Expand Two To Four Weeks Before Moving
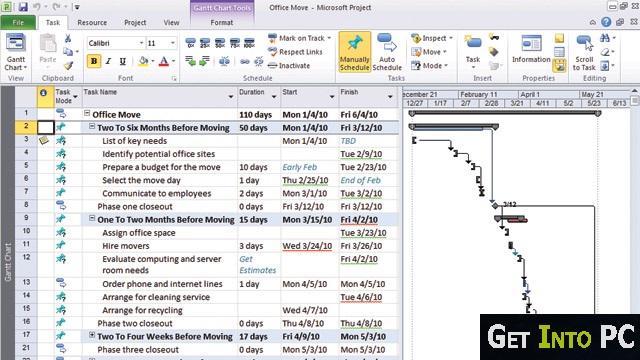640x360 pixels. (x=92, y=335)
